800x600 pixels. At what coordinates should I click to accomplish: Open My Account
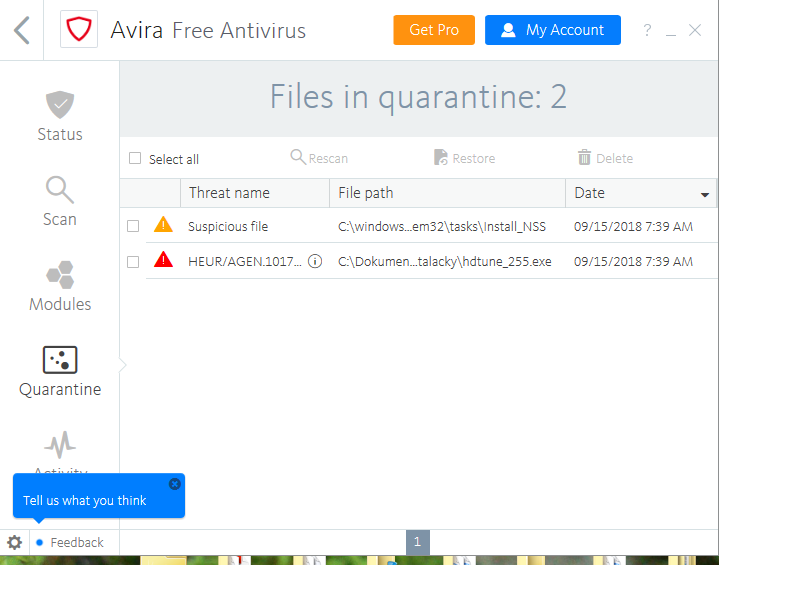click(x=553, y=30)
